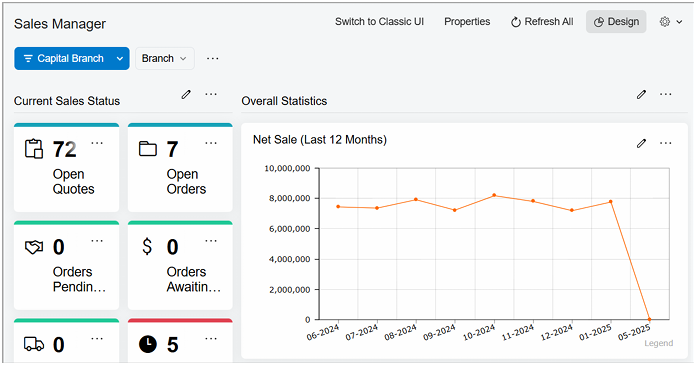Open dashboard Properties
This screenshot has height=365, width=696.
467,21
